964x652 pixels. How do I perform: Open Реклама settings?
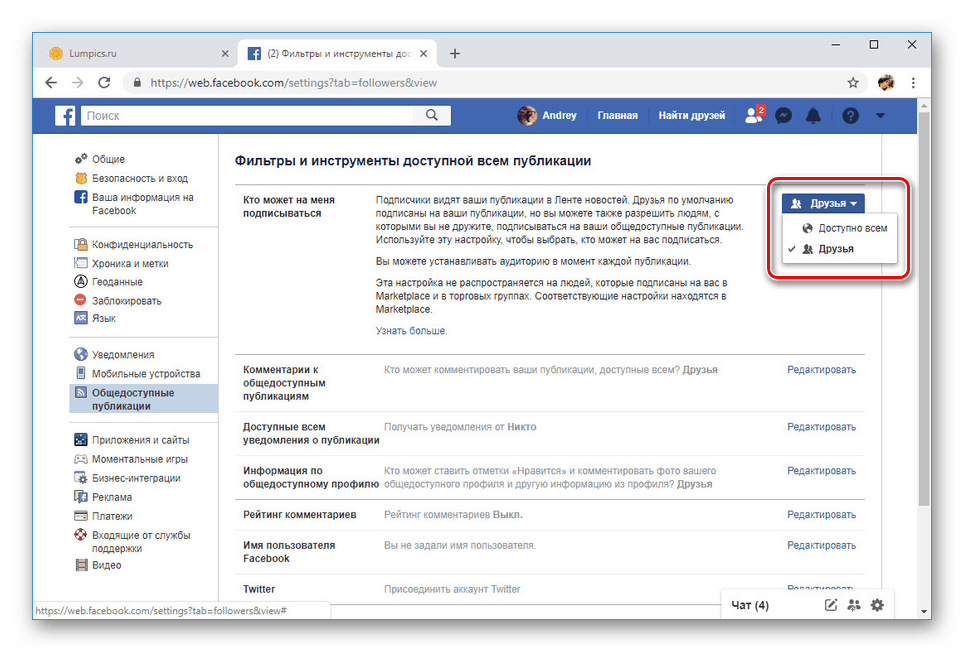pos(111,497)
